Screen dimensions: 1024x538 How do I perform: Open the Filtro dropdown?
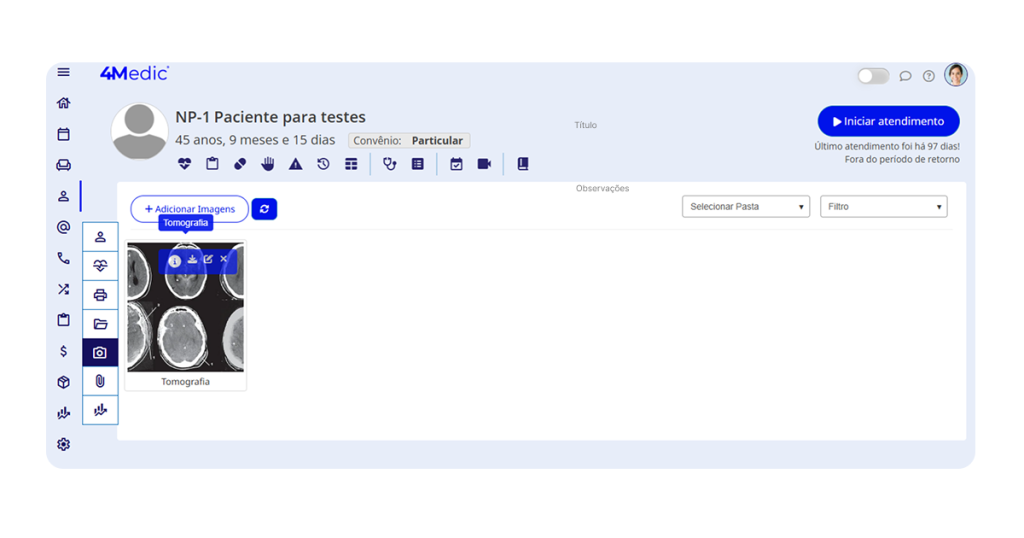883,207
